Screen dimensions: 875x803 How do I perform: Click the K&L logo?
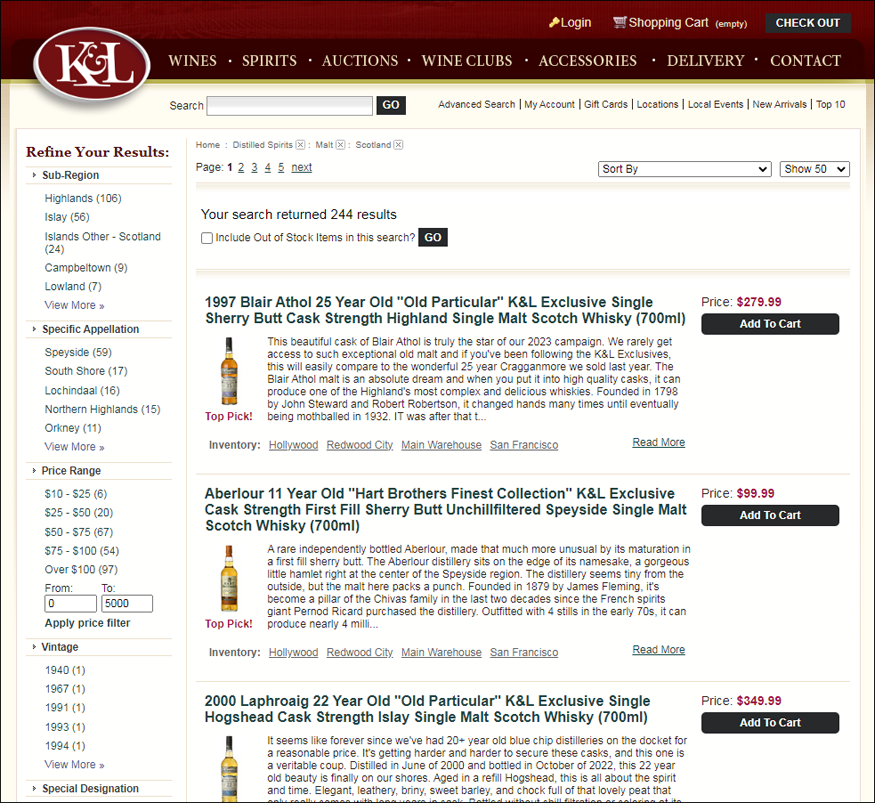(x=92, y=65)
